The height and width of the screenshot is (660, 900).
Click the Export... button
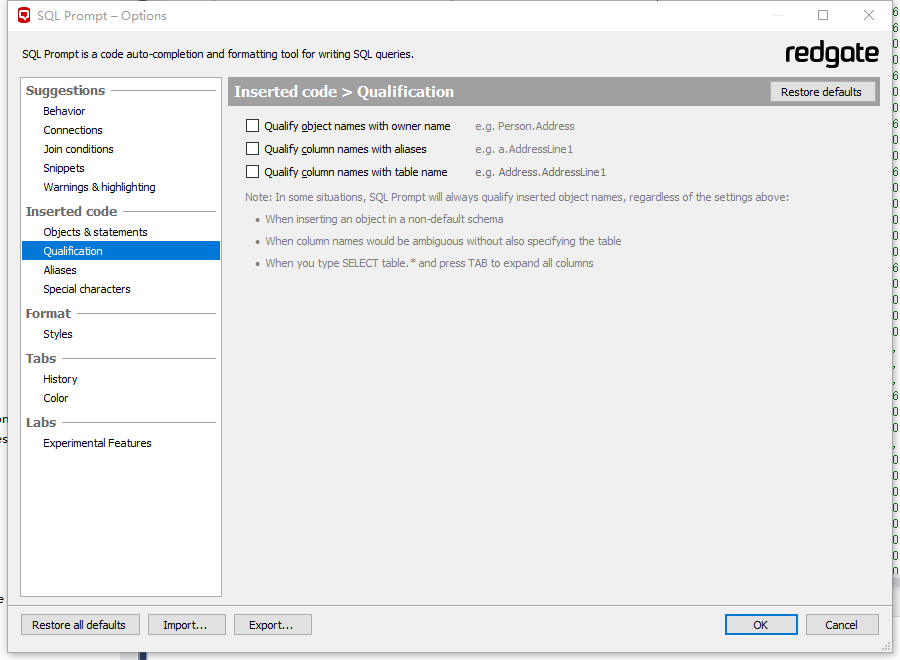[273, 624]
